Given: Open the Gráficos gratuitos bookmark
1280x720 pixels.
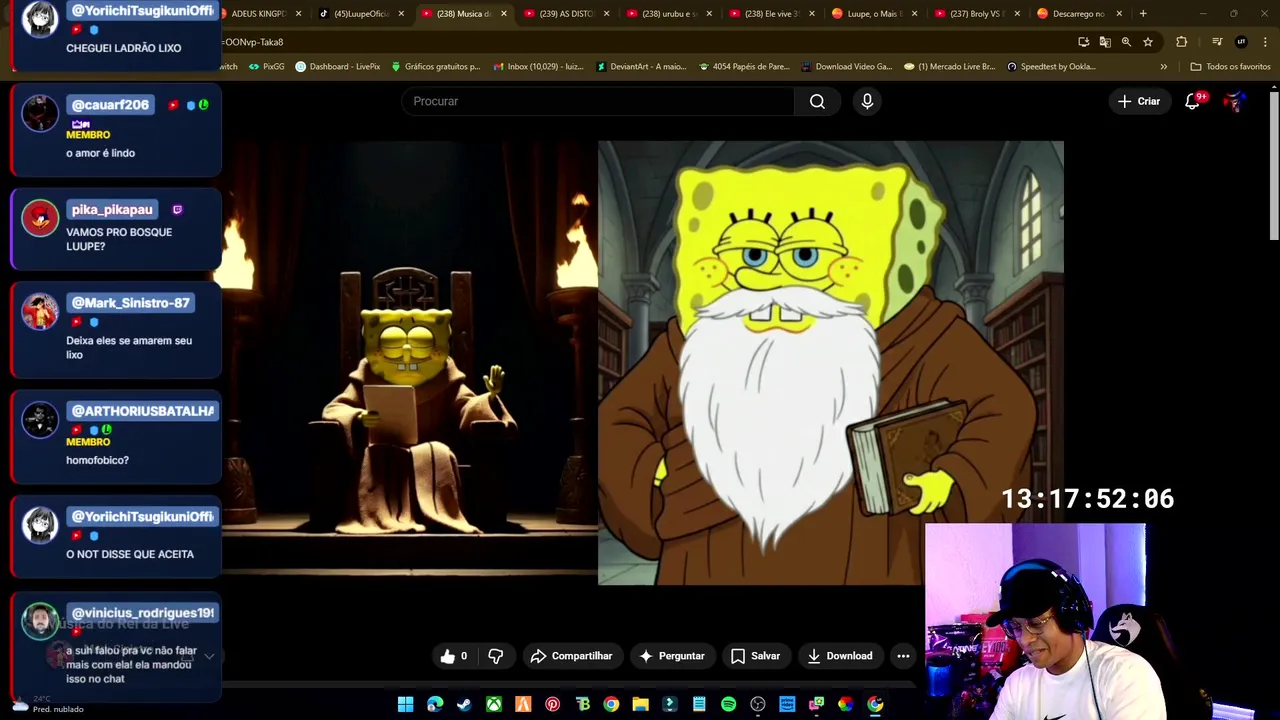Looking at the screenshot, I should point(436,67).
